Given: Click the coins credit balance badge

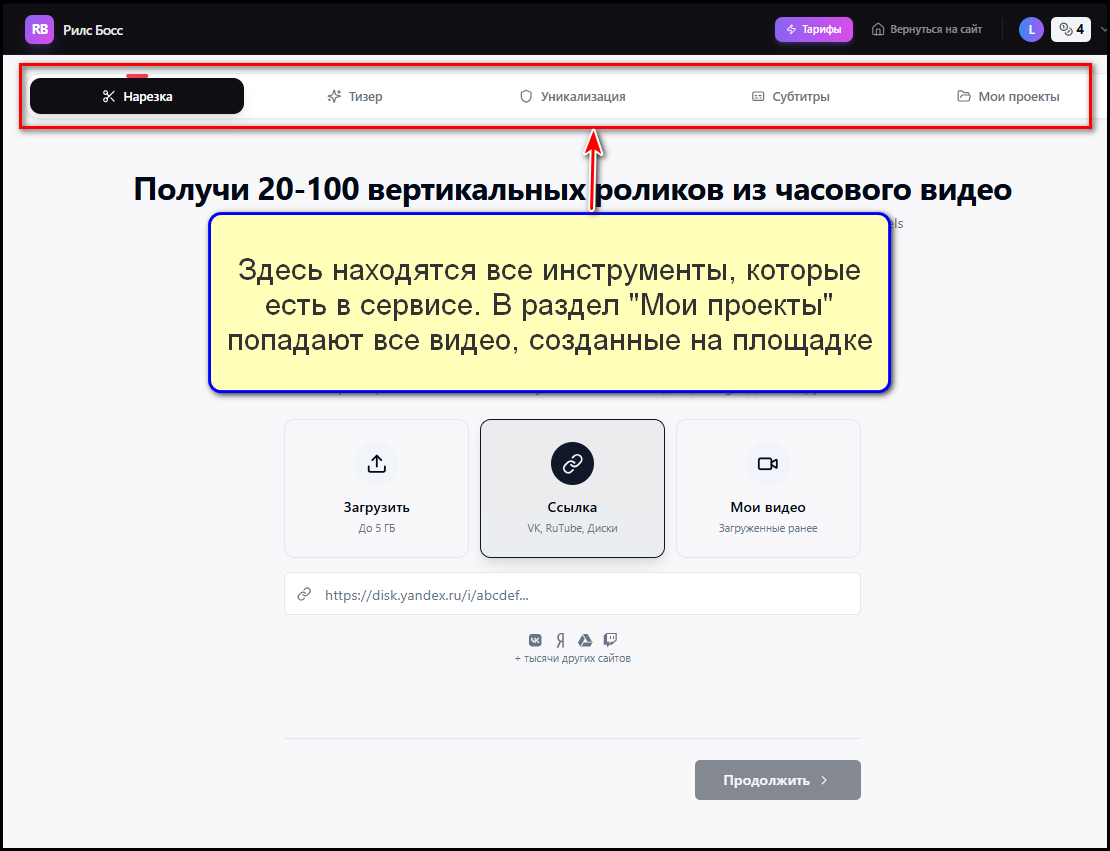Looking at the screenshot, I should coord(1071,30).
